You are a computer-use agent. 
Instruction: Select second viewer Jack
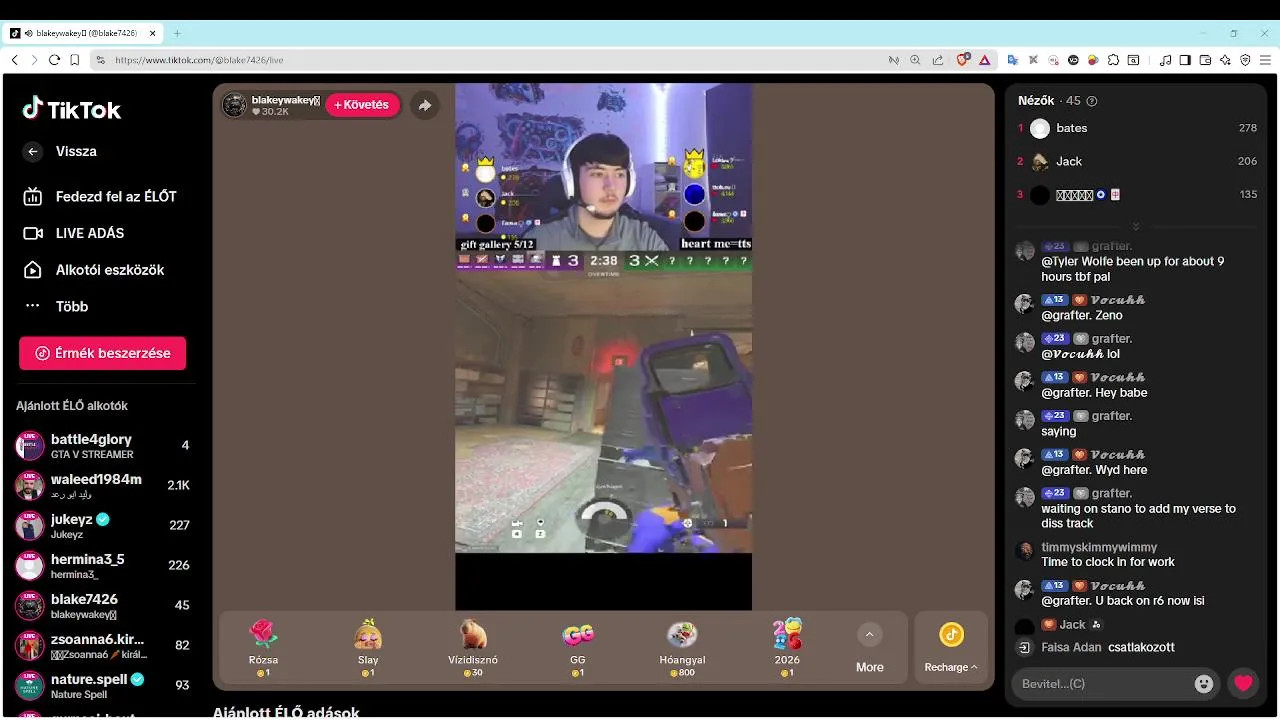click(1137, 161)
